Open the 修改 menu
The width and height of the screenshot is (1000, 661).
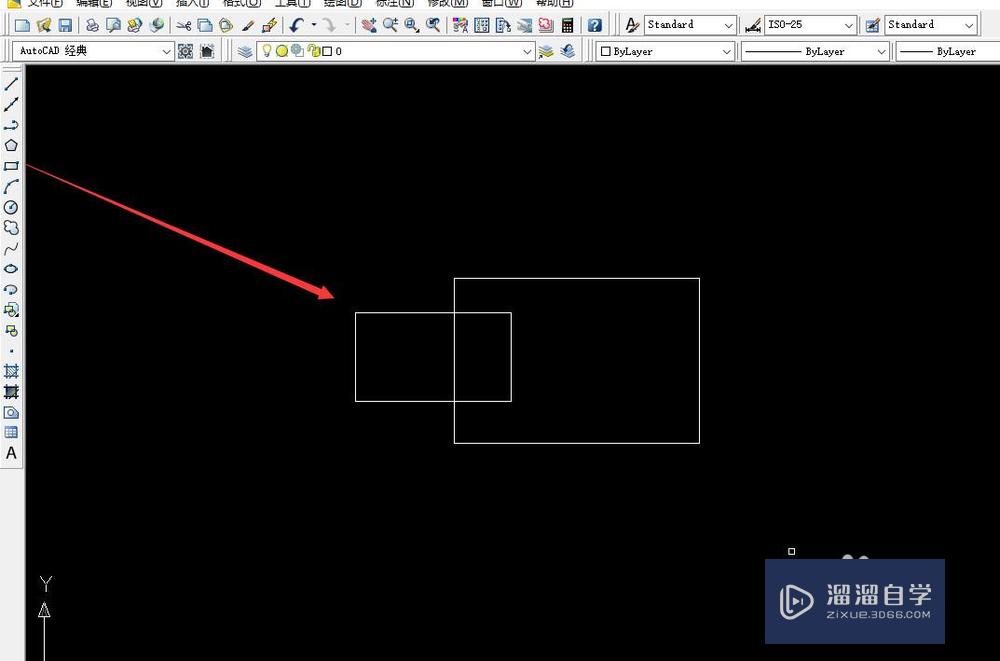[447, 4]
